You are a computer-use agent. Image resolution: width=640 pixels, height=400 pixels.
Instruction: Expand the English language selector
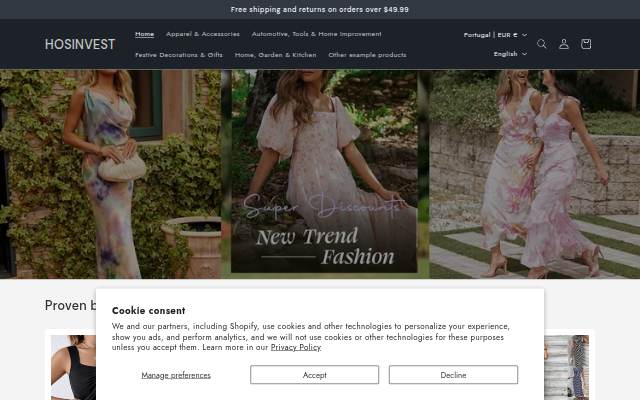[x=510, y=54]
